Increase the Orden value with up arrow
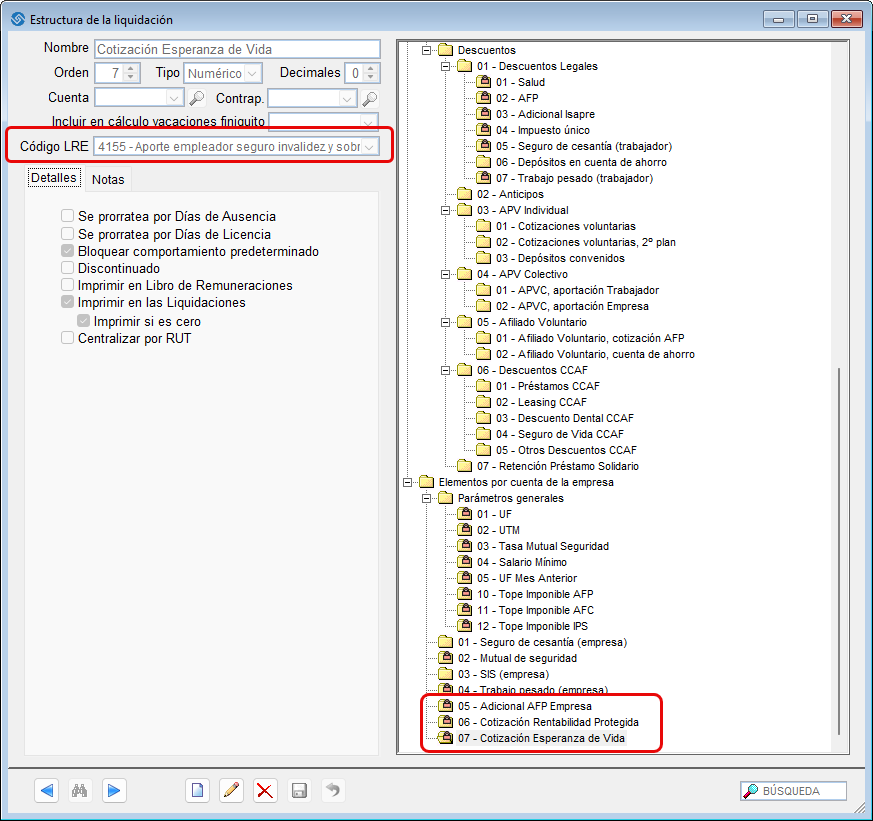This screenshot has width=873, height=821. [x=131, y=68]
